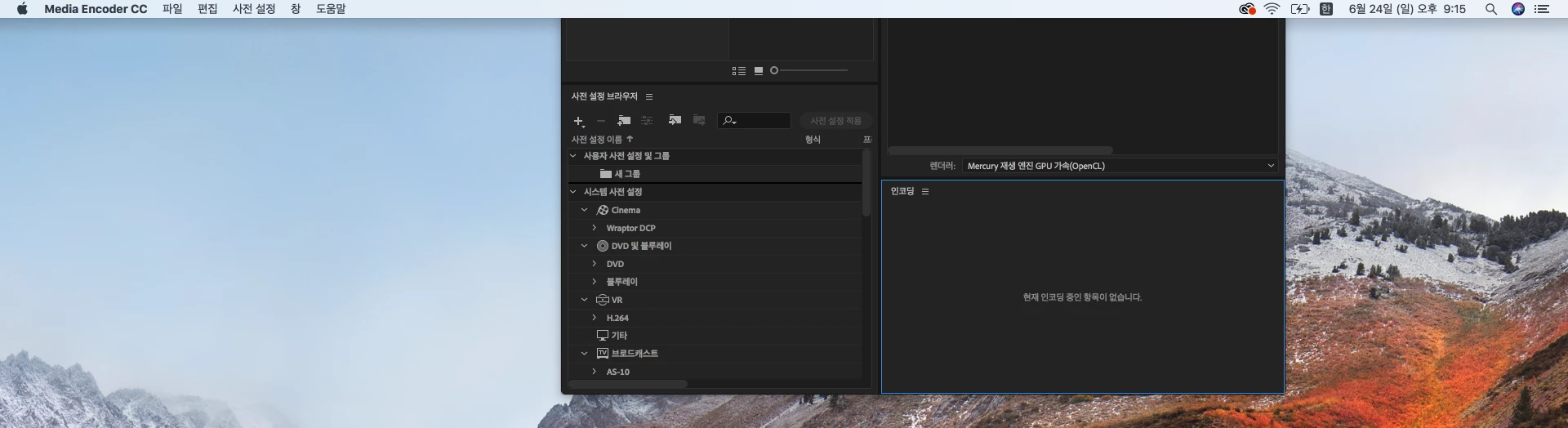
Task: Import presets using the folder arrow-in icon
Action: (675, 120)
